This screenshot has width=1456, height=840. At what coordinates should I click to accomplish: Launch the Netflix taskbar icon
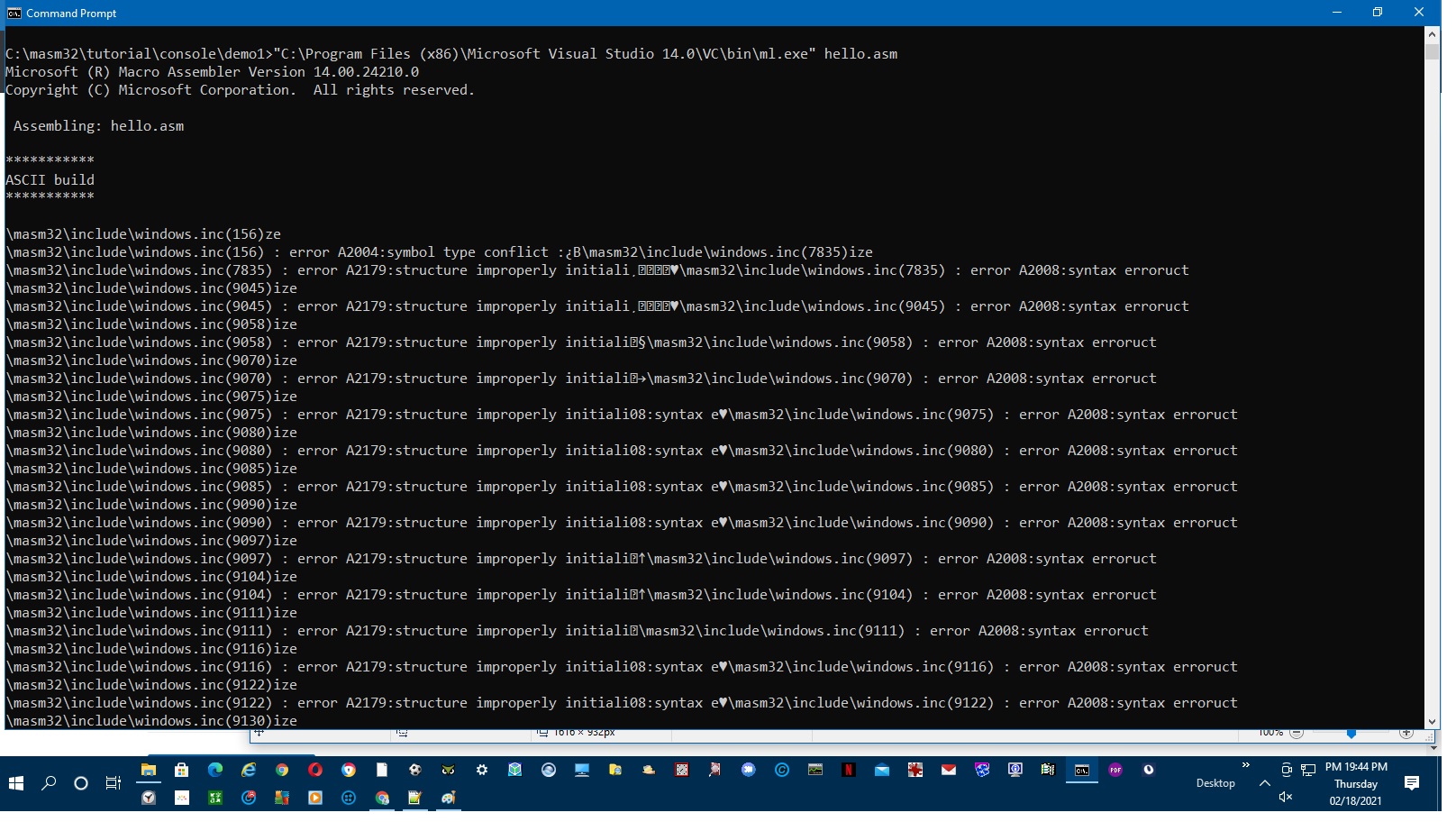pos(849,770)
